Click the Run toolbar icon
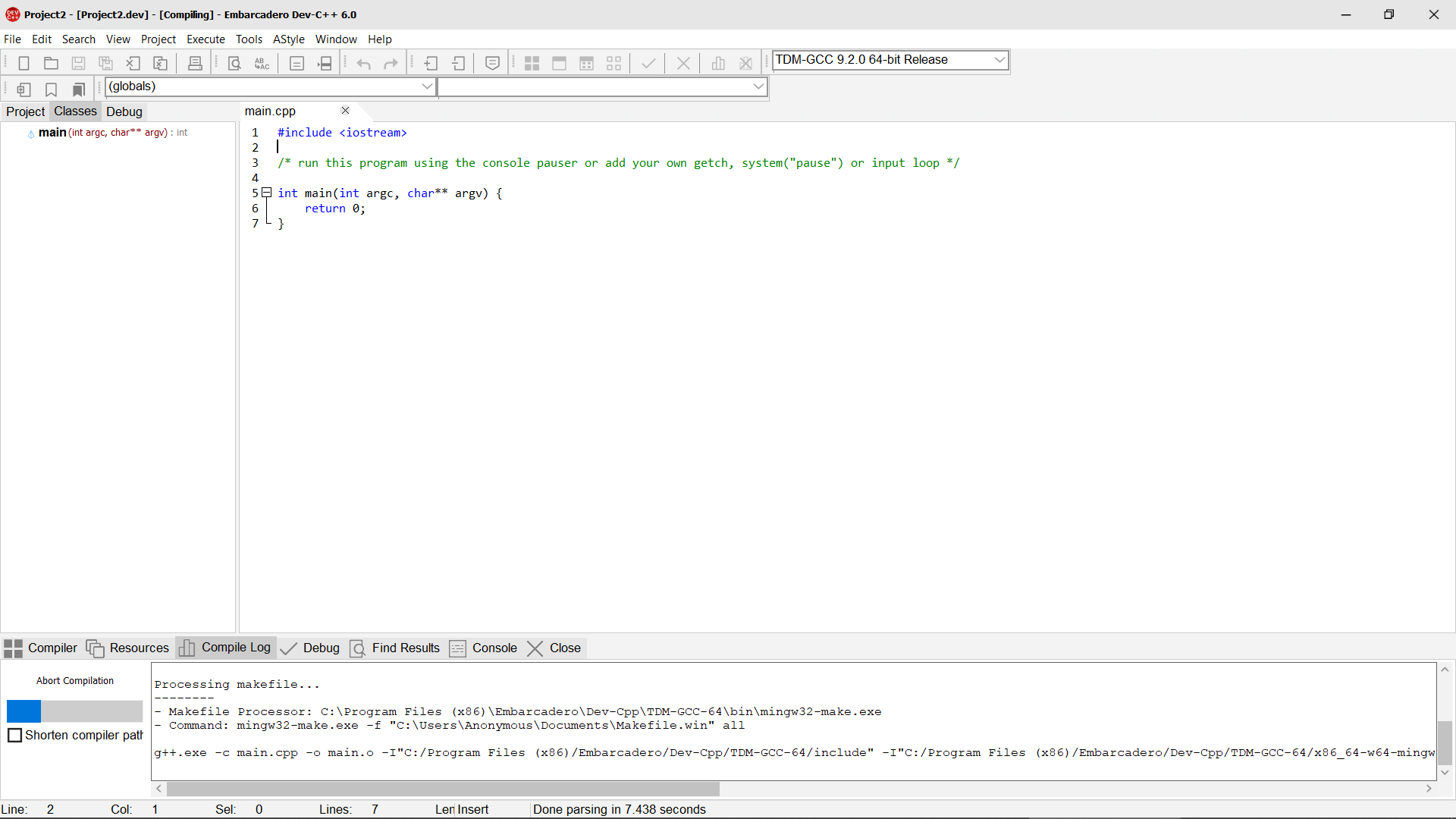 coord(559,64)
